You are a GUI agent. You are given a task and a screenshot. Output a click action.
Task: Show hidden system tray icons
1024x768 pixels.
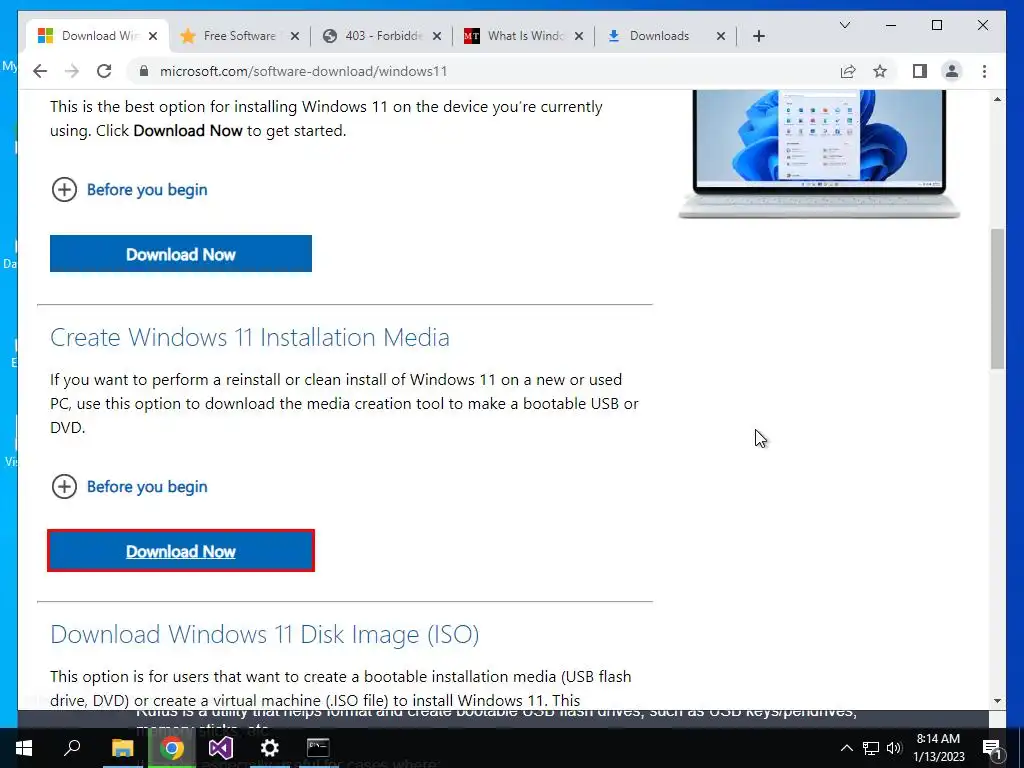pyautogui.click(x=846, y=748)
